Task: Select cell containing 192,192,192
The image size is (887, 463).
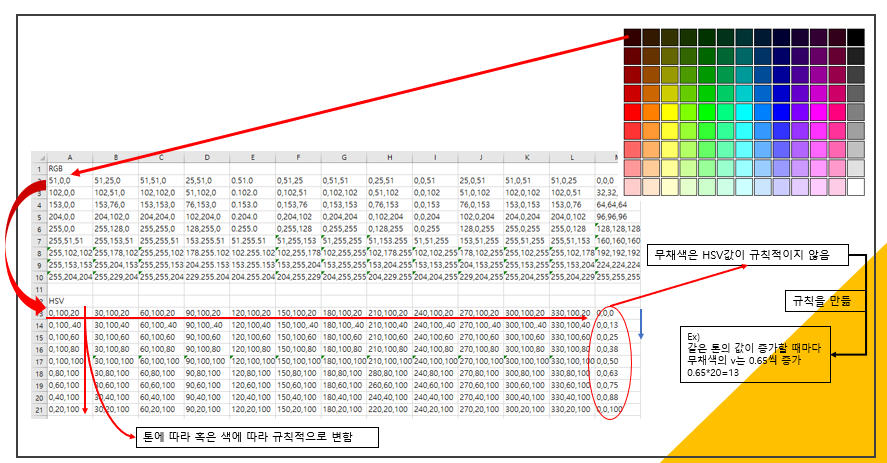Action: pos(618,253)
